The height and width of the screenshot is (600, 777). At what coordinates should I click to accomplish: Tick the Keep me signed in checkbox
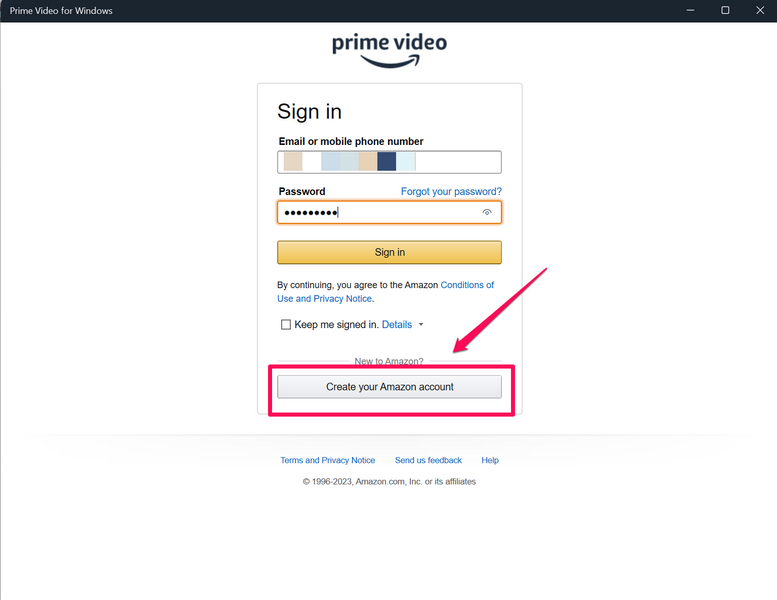click(x=286, y=325)
